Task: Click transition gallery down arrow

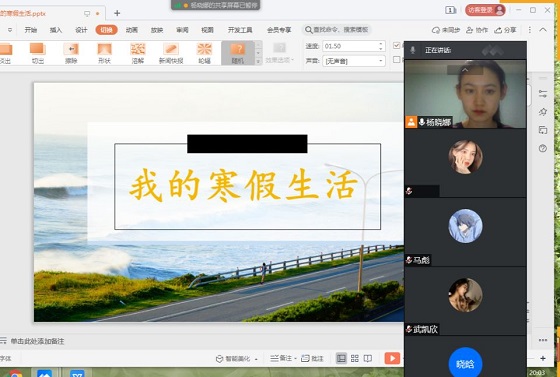Action: point(258,53)
